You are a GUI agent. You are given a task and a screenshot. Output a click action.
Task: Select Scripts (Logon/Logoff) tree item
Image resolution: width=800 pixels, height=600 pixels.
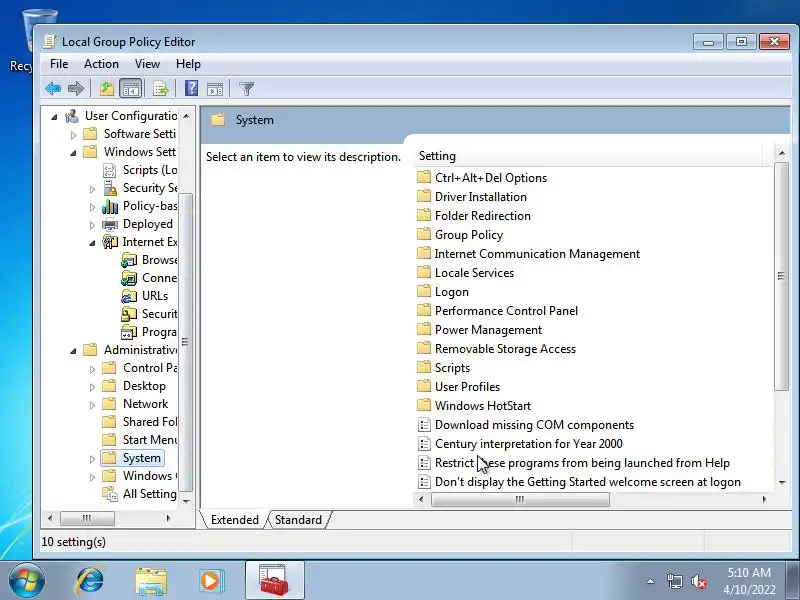[x=140, y=170]
